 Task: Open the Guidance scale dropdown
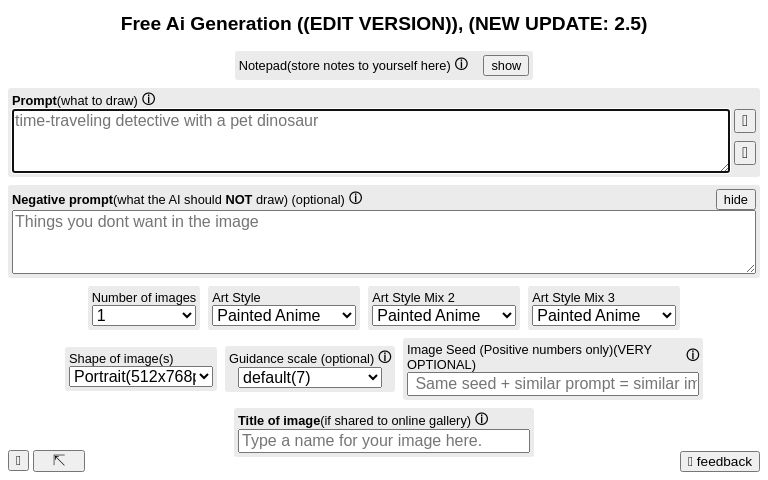point(310,377)
